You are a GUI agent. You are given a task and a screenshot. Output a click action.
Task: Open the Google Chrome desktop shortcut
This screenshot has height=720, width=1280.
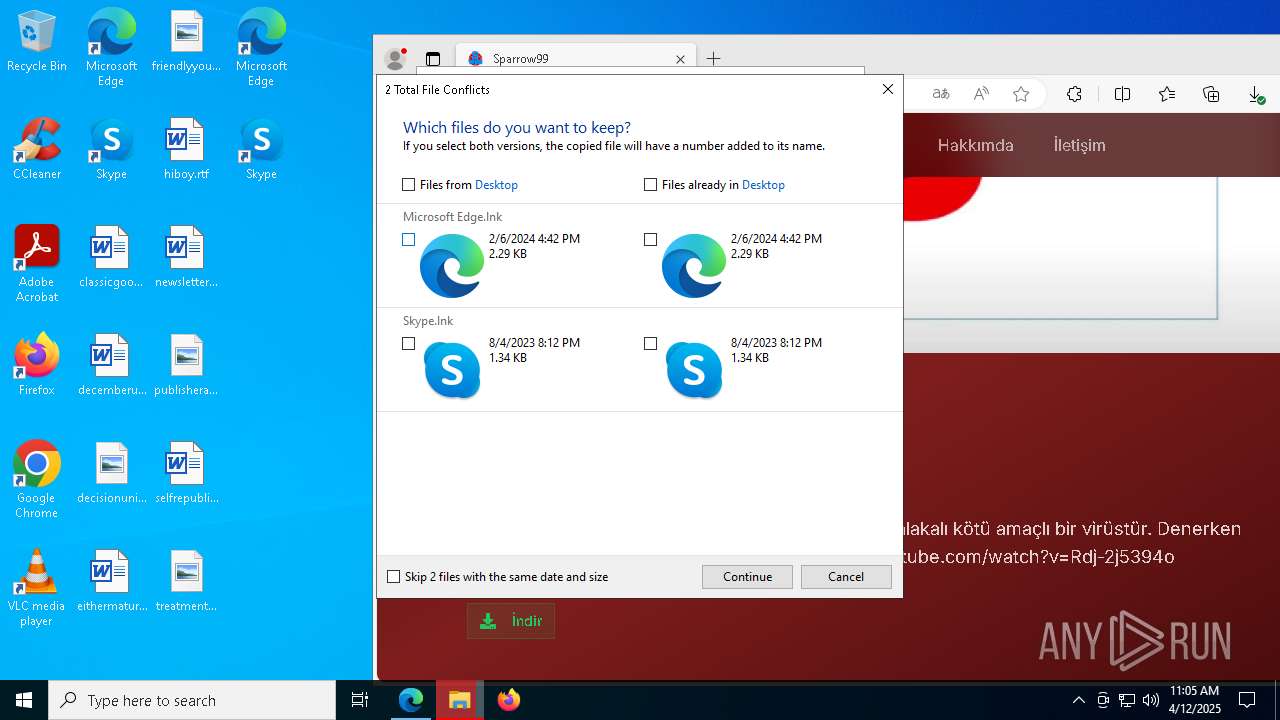coord(37,481)
